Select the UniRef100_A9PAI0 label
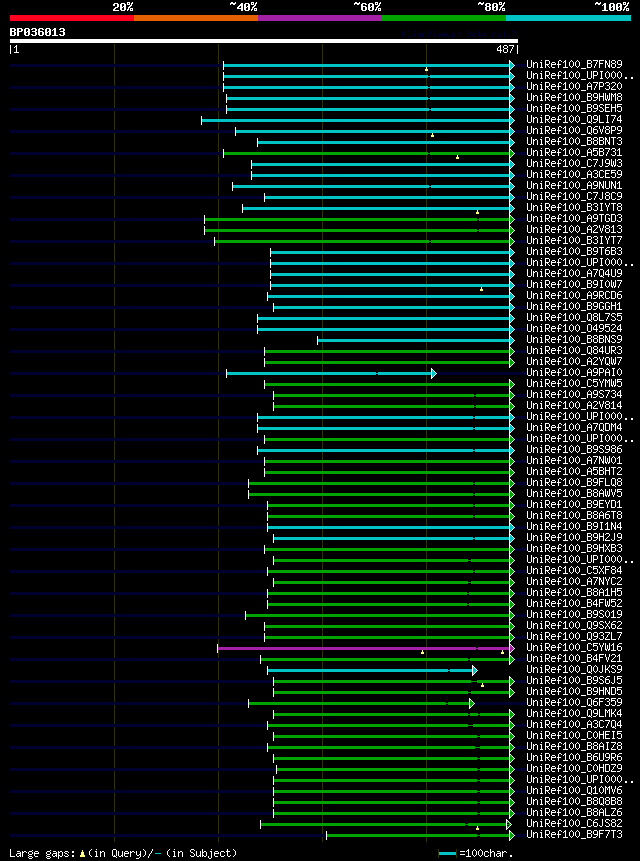Screen dimensions: 640x861 point(574,372)
